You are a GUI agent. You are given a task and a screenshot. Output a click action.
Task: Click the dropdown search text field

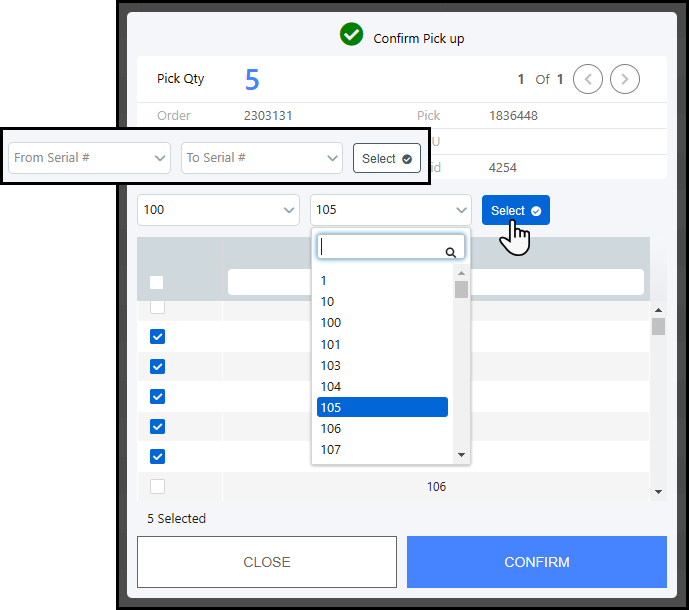(380, 247)
